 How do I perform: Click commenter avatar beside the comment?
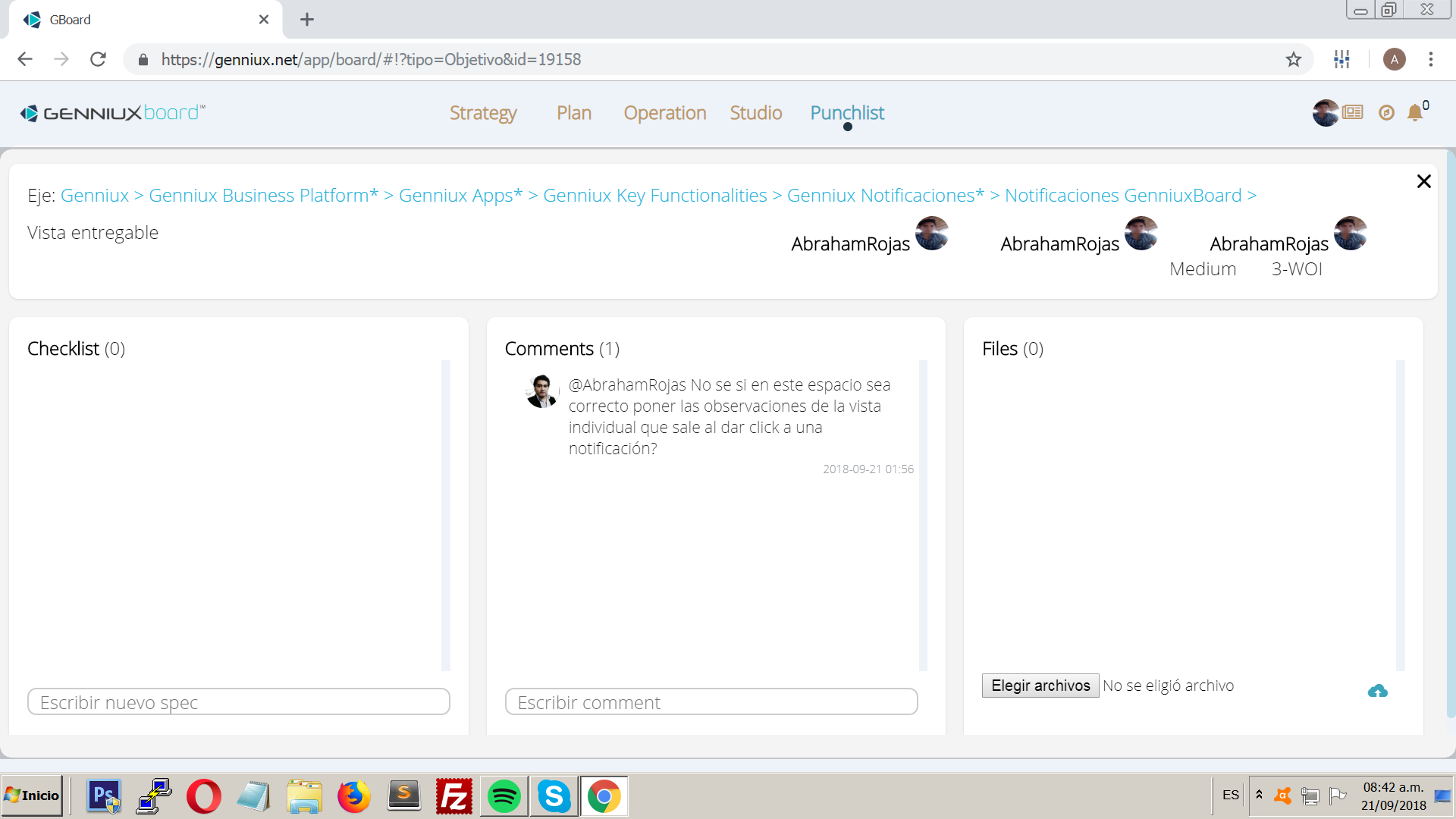click(541, 391)
